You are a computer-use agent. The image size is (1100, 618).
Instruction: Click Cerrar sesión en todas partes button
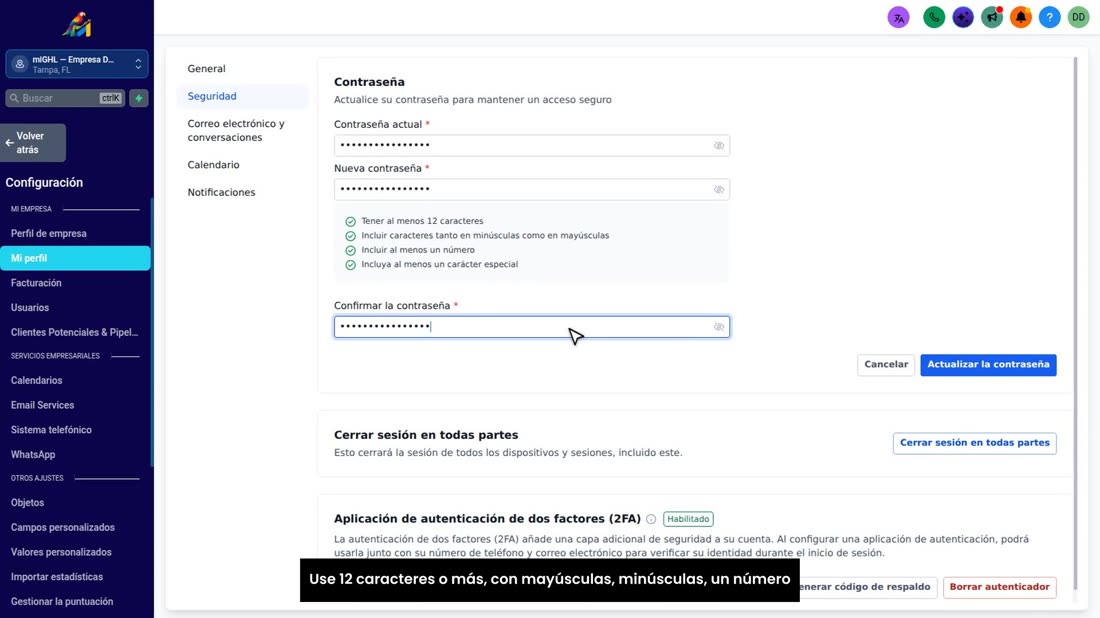(x=974, y=443)
